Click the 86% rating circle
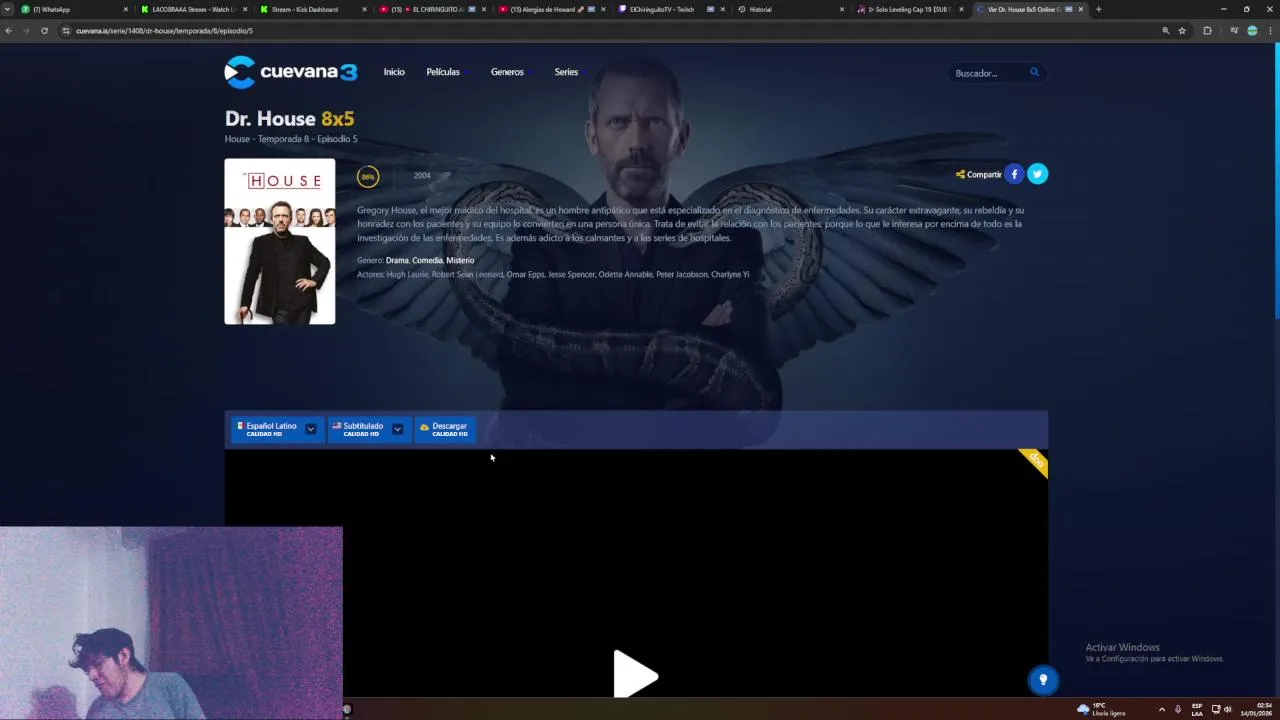This screenshot has height=720, width=1280. [368, 177]
